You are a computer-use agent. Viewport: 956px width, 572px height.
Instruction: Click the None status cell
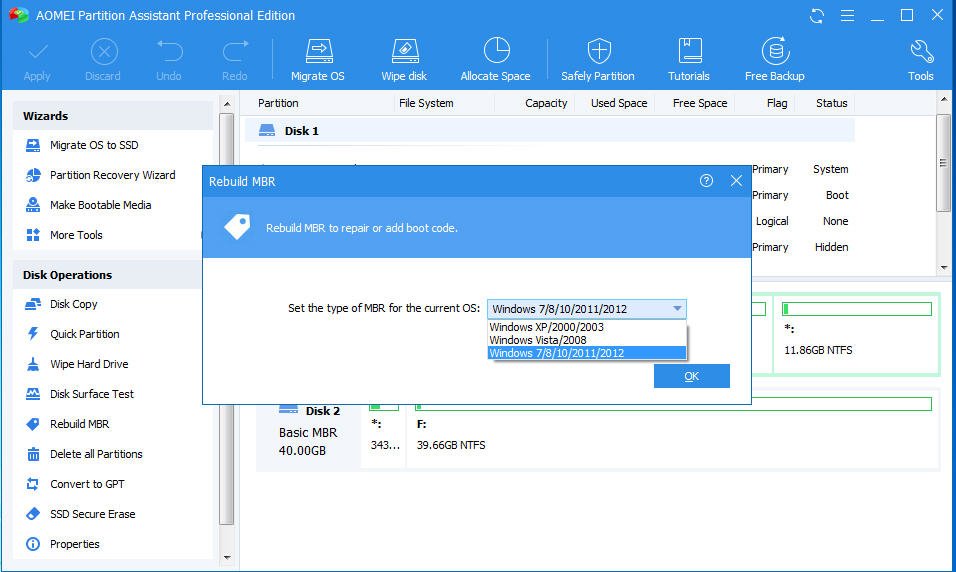click(x=835, y=221)
